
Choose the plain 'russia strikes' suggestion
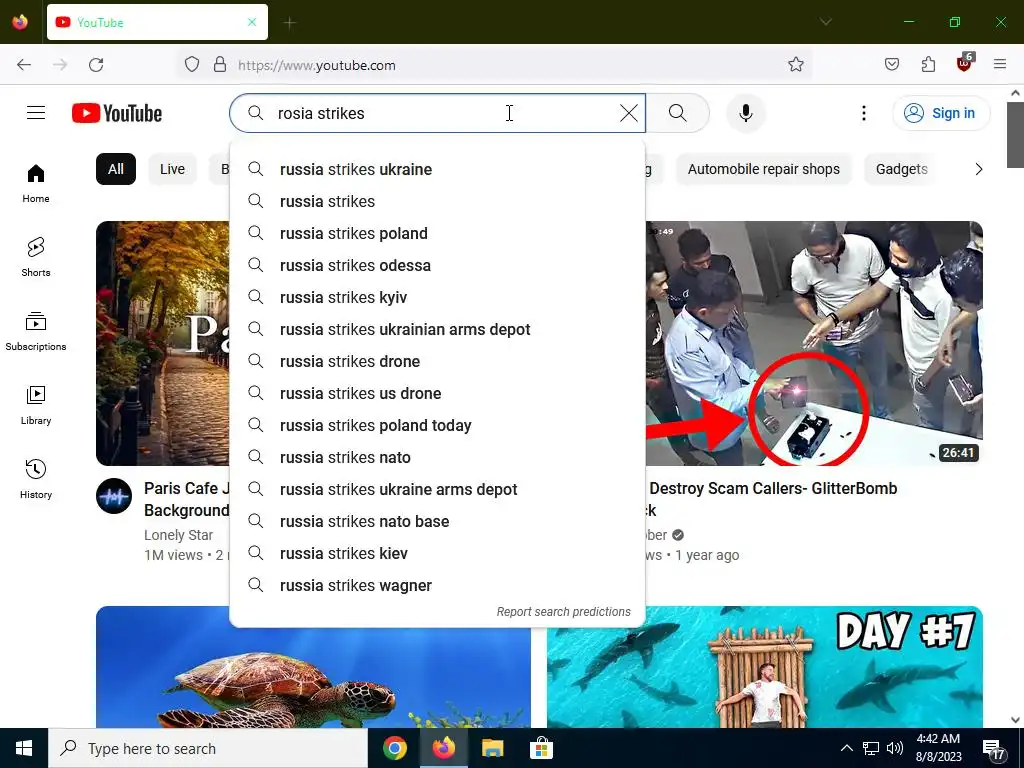click(438, 201)
